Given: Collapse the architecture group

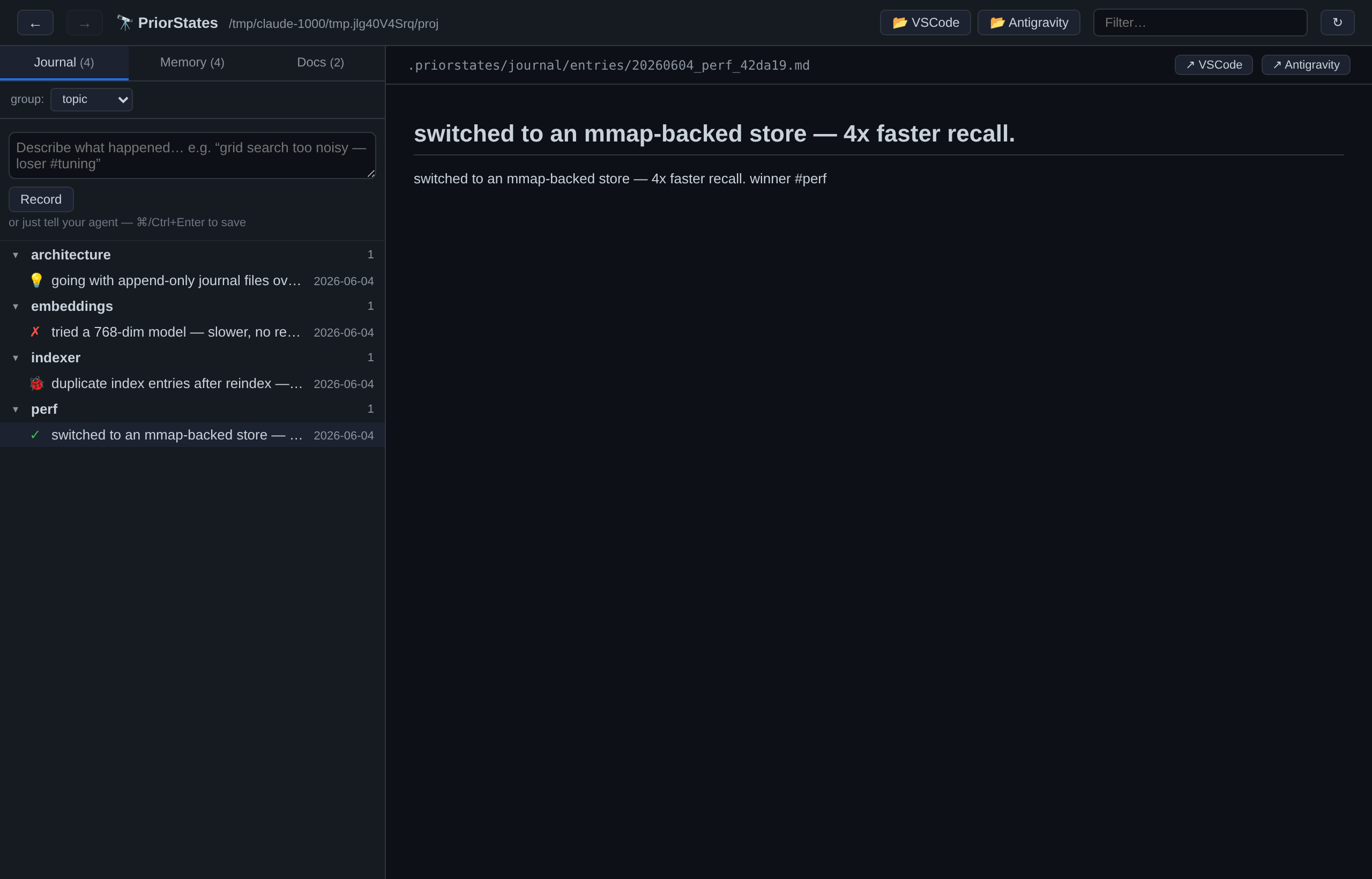Looking at the screenshot, I should coord(16,255).
